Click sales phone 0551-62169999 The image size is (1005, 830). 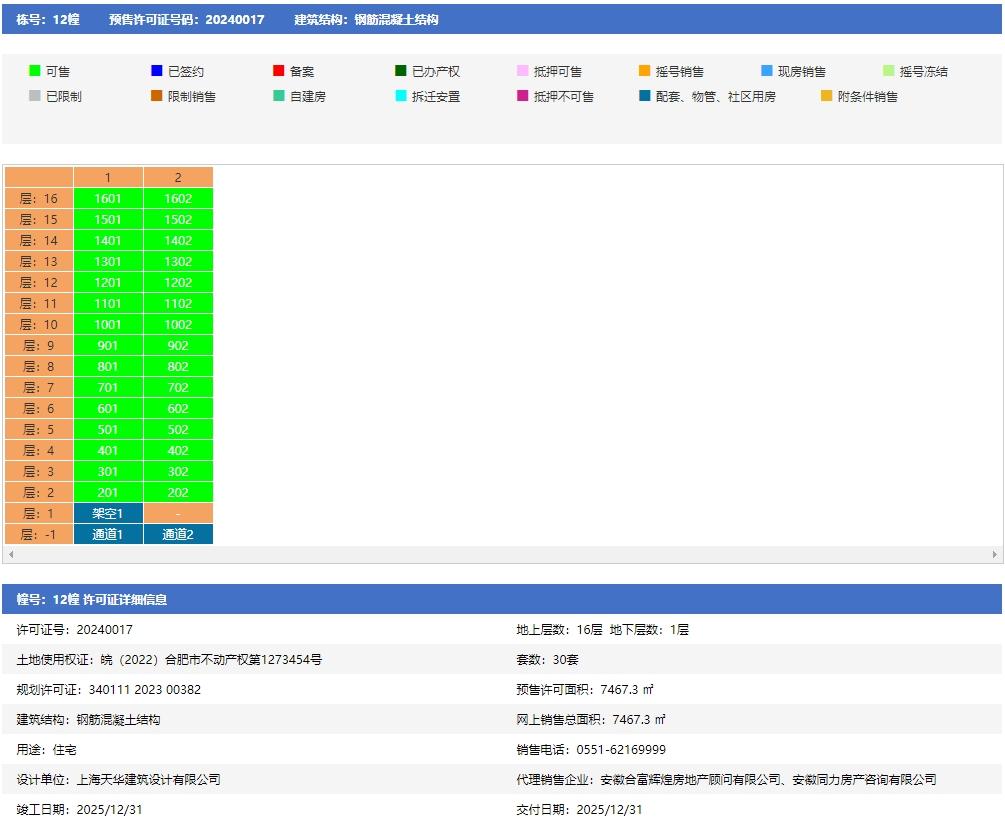click(x=621, y=749)
